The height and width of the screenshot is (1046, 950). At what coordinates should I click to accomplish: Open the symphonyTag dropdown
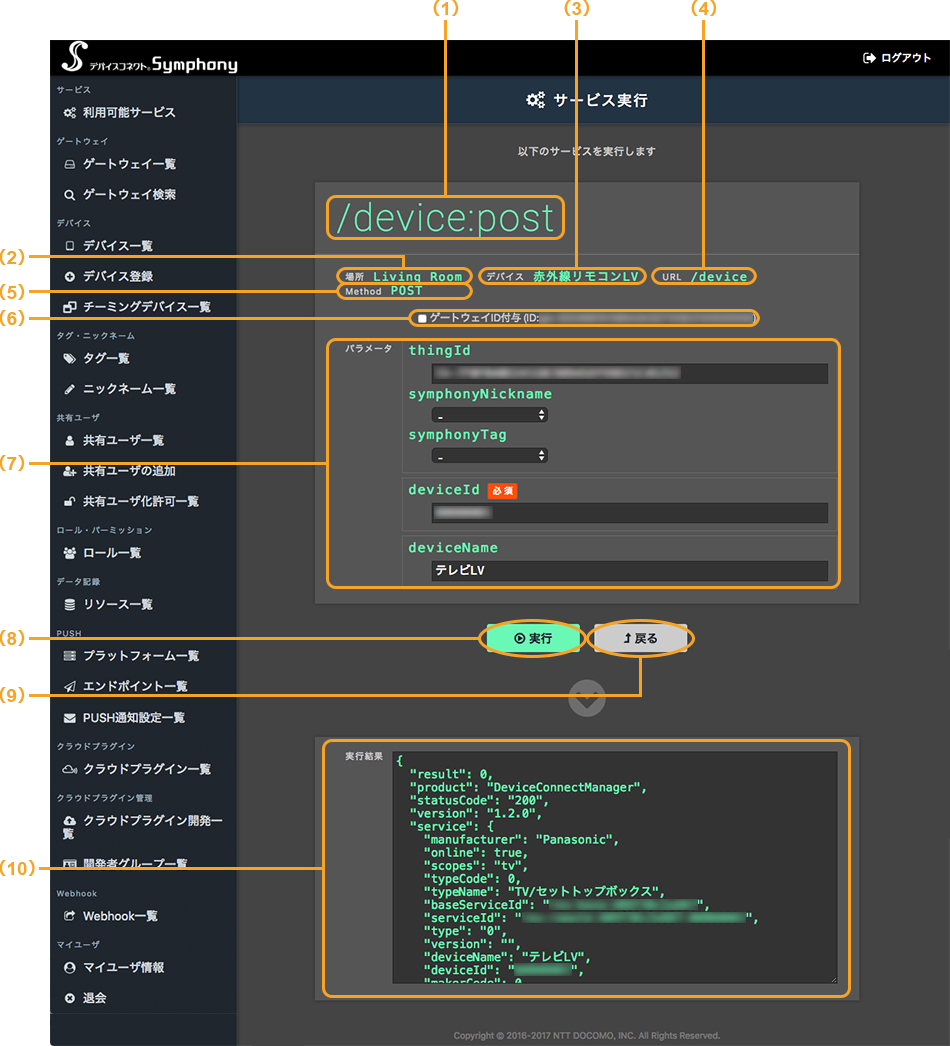490,456
